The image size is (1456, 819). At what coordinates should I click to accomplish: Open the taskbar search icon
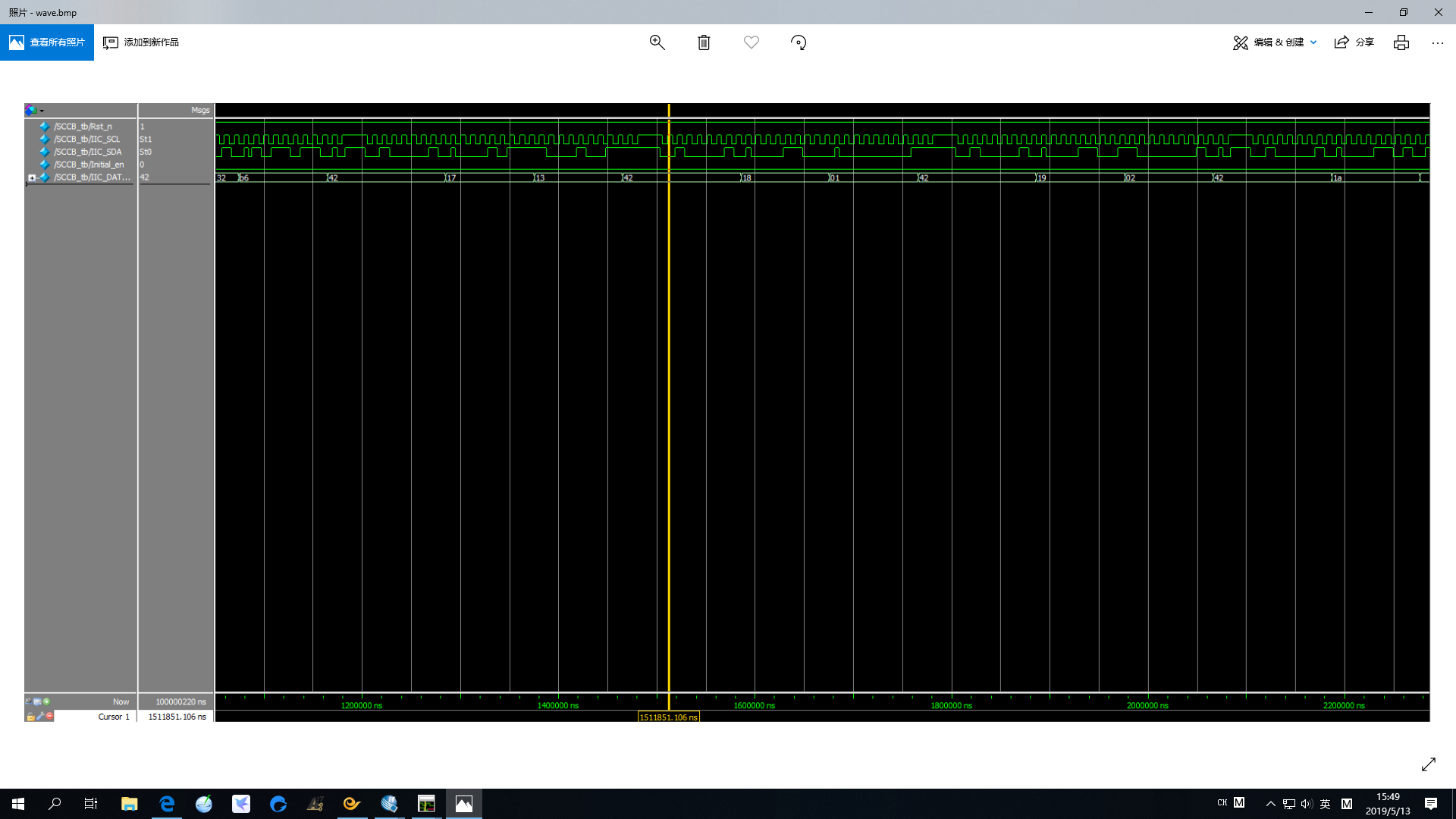pyautogui.click(x=55, y=804)
